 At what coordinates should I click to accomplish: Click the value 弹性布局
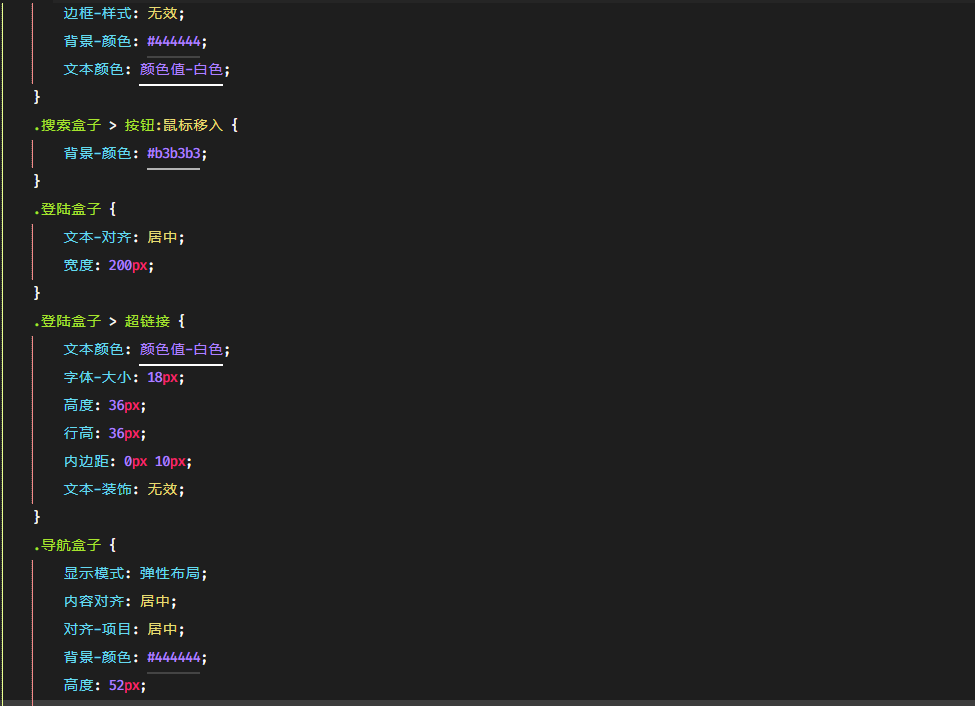[x=170, y=573]
